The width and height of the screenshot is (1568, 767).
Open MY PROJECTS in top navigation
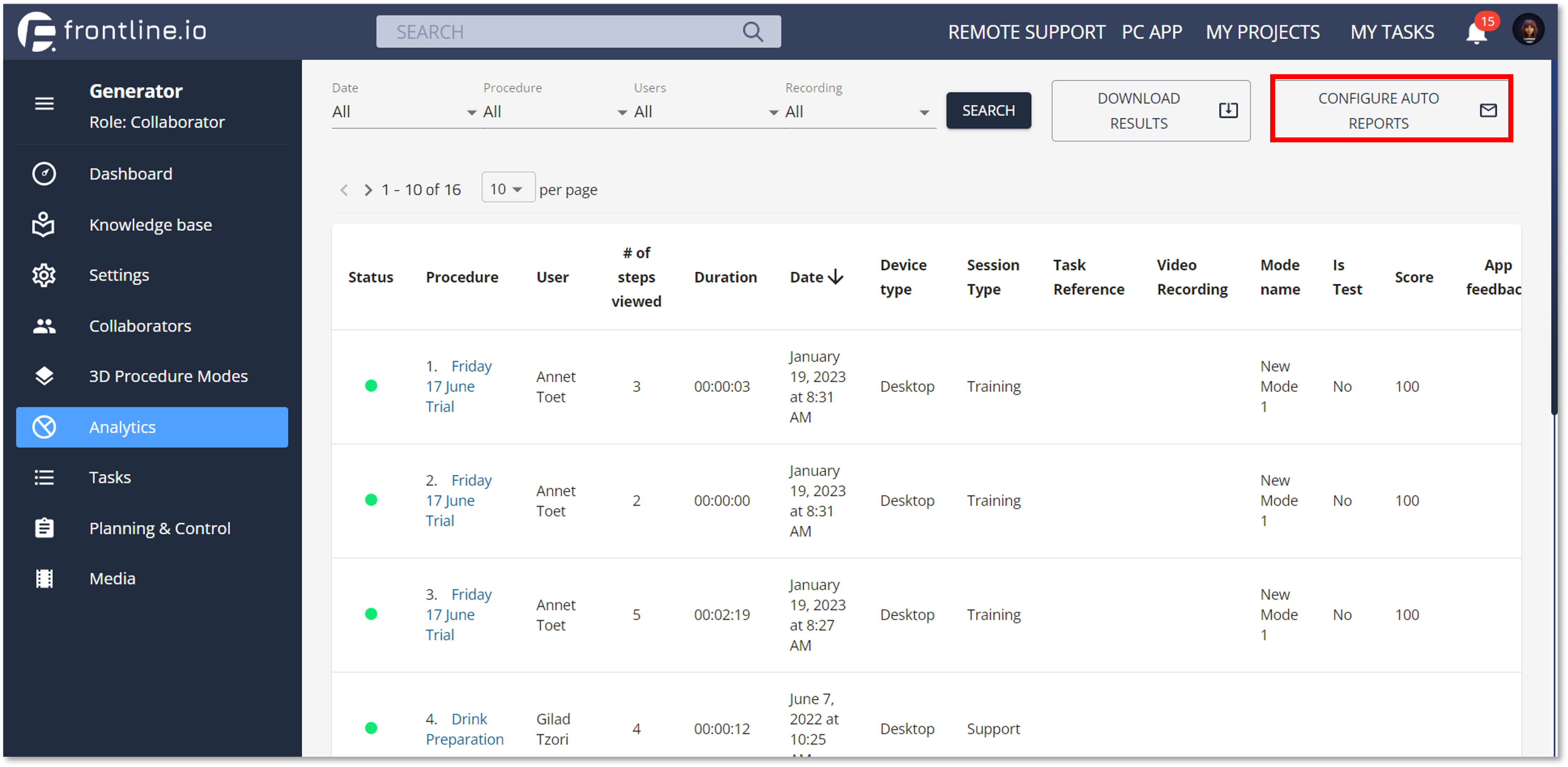[x=1262, y=32]
